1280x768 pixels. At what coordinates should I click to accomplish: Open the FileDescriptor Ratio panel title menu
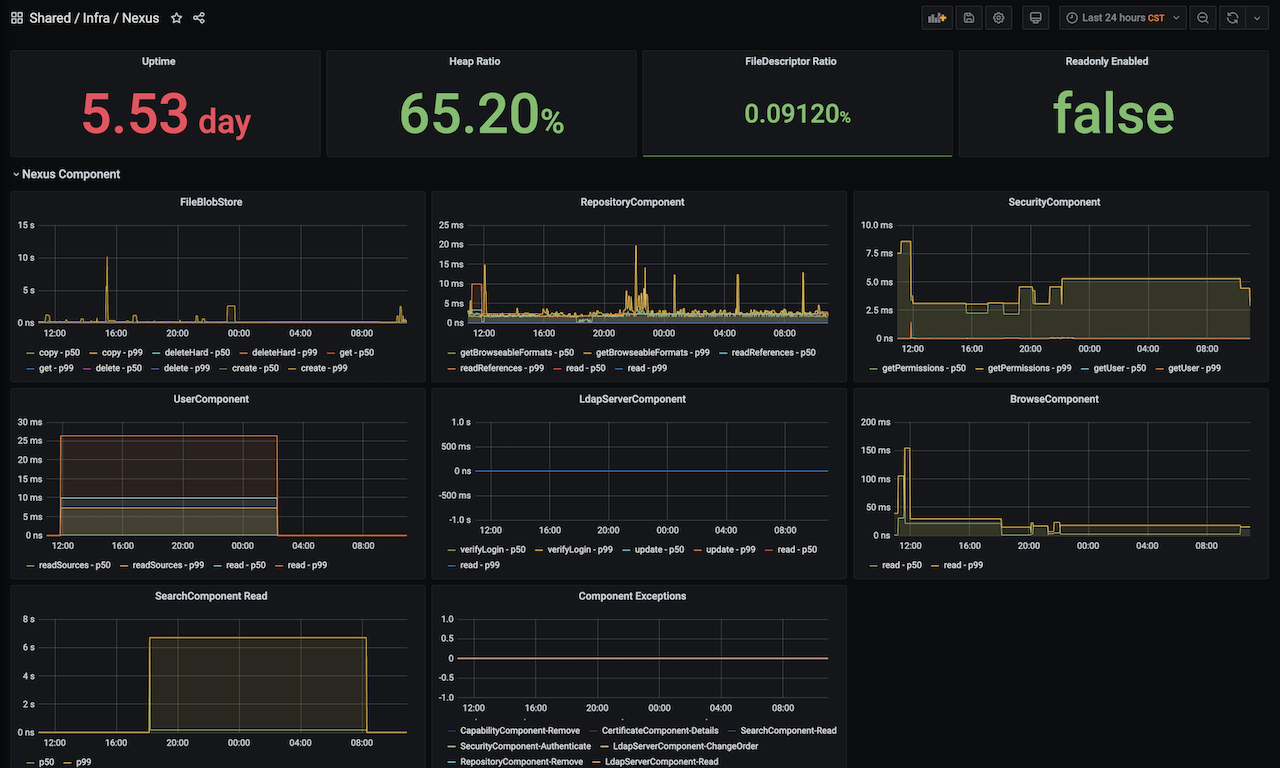pos(790,61)
